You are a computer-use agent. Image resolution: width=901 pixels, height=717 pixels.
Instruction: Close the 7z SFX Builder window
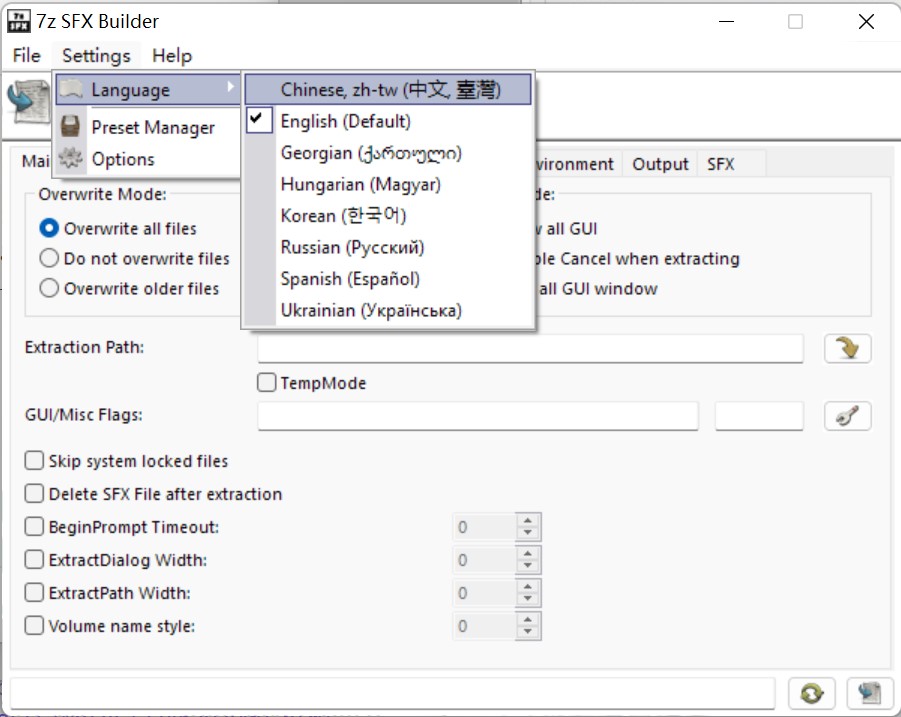coord(866,22)
